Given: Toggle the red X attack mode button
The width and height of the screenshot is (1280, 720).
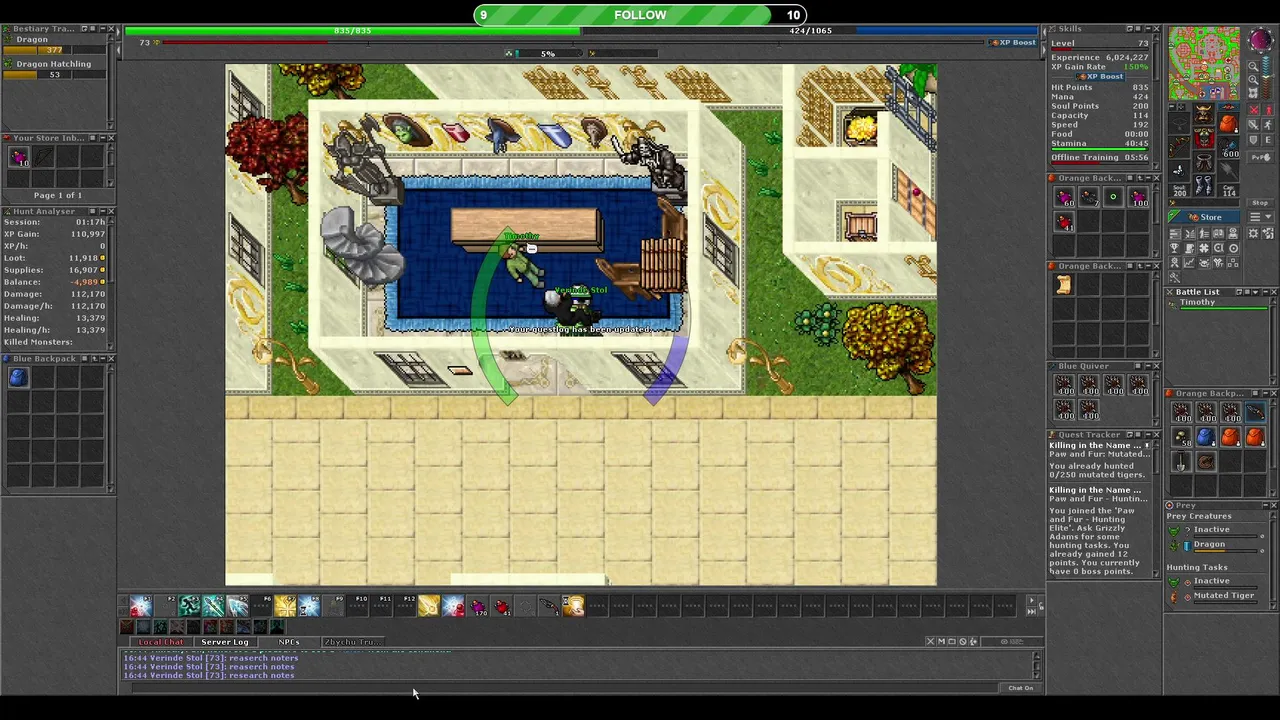Looking at the screenshot, I should tap(1253, 110).
